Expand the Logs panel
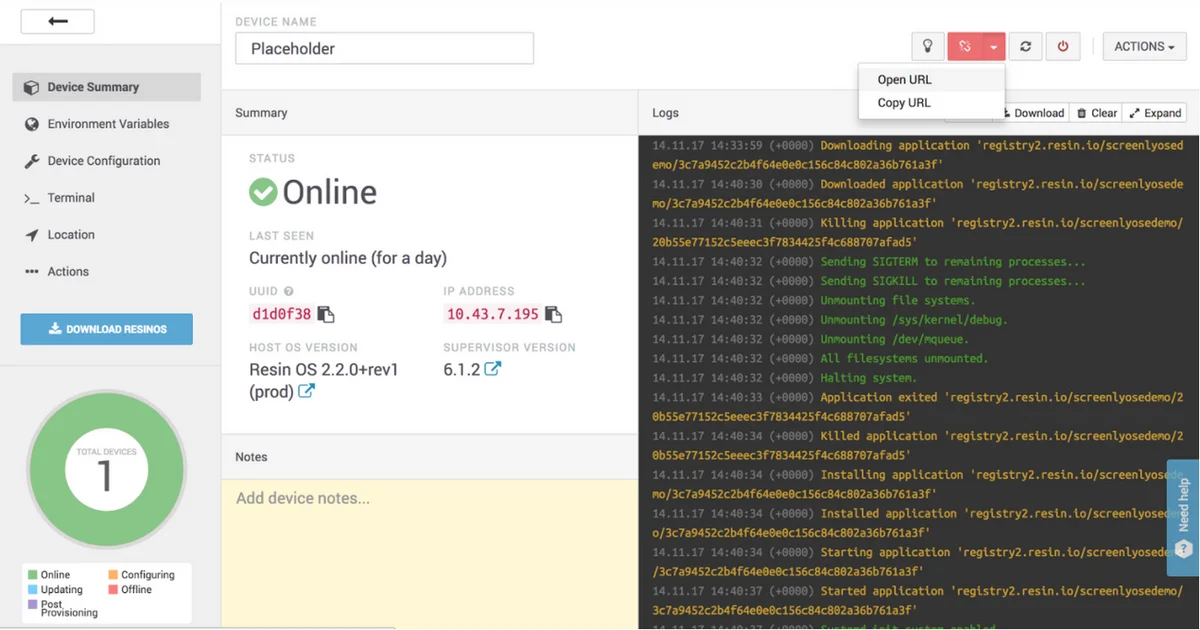1200x630 pixels. (1155, 113)
